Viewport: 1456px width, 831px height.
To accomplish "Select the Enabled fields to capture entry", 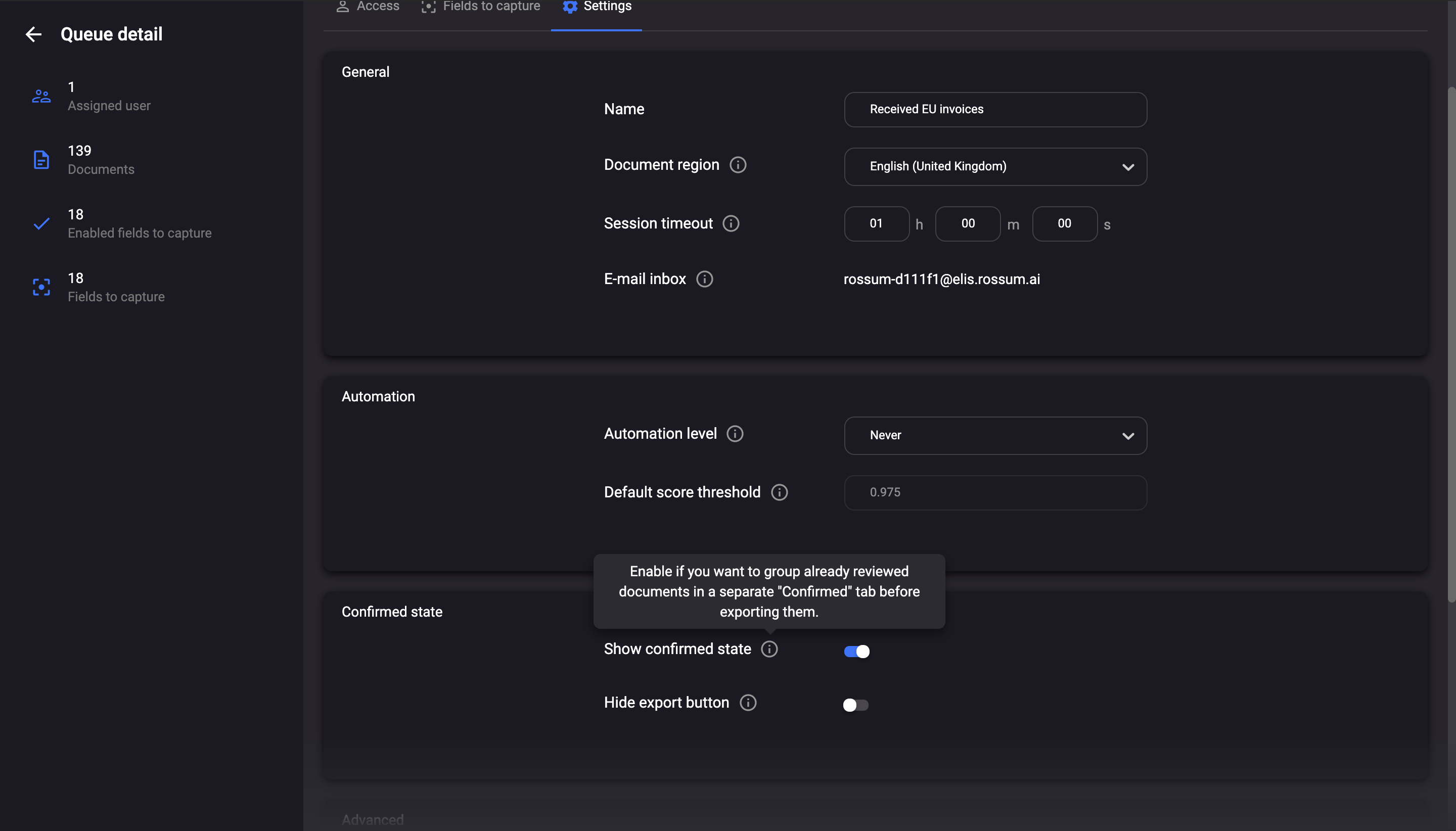I will click(x=139, y=224).
